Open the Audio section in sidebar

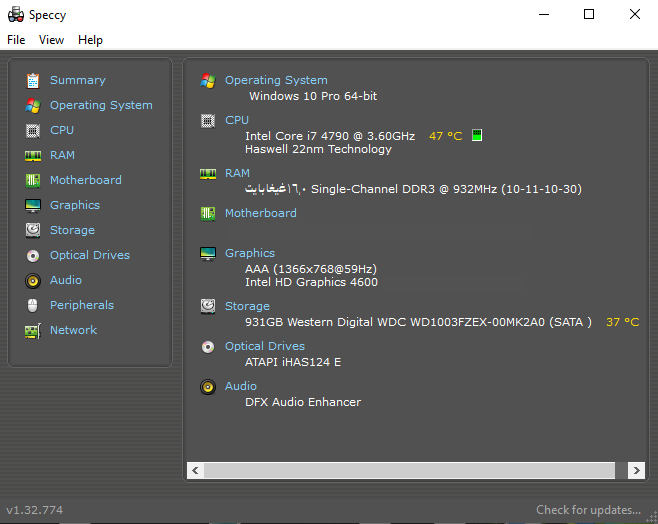[66, 280]
